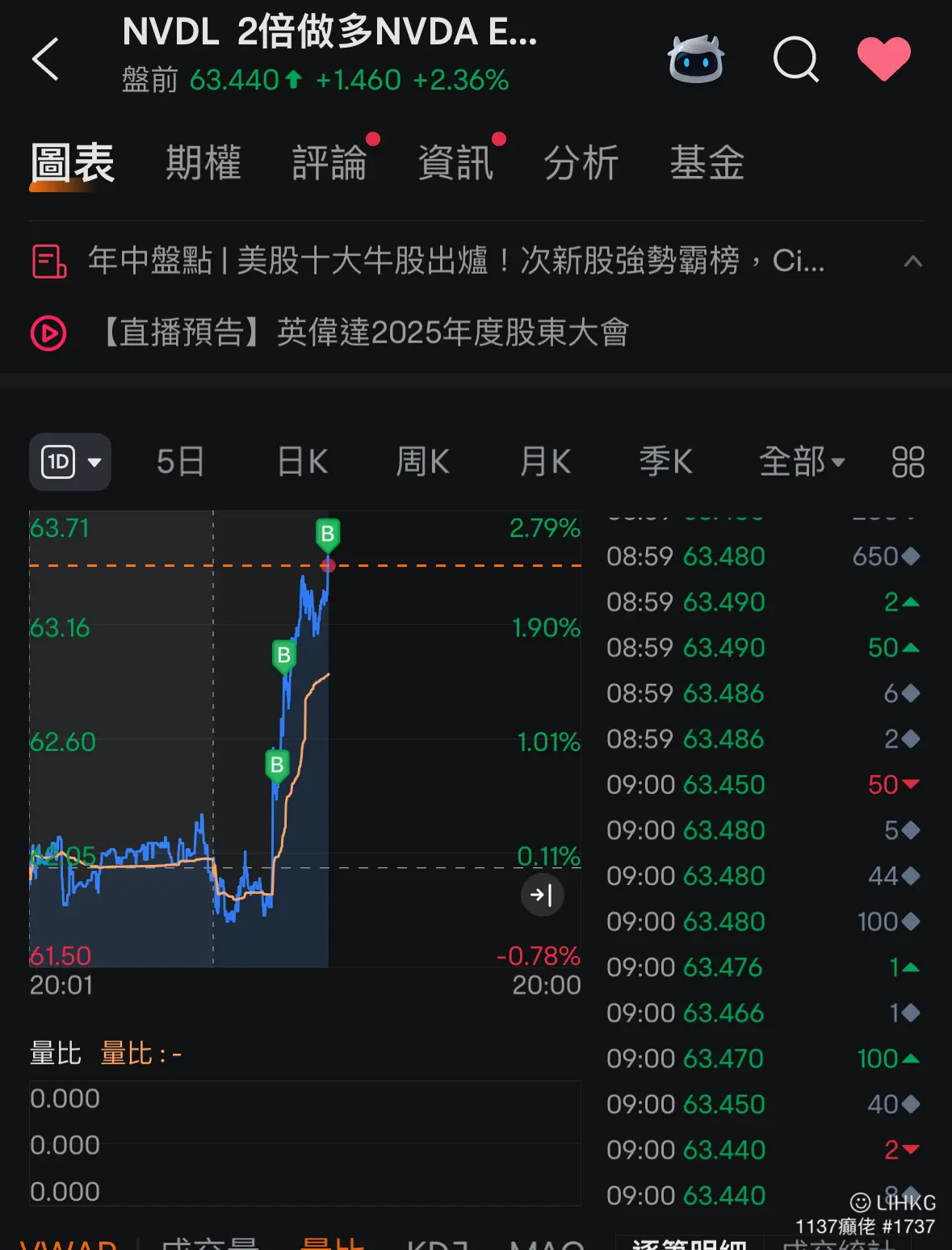952x1250 pixels.
Task: Open the 1D timeframe dropdown
Action: [x=70, y=462]
